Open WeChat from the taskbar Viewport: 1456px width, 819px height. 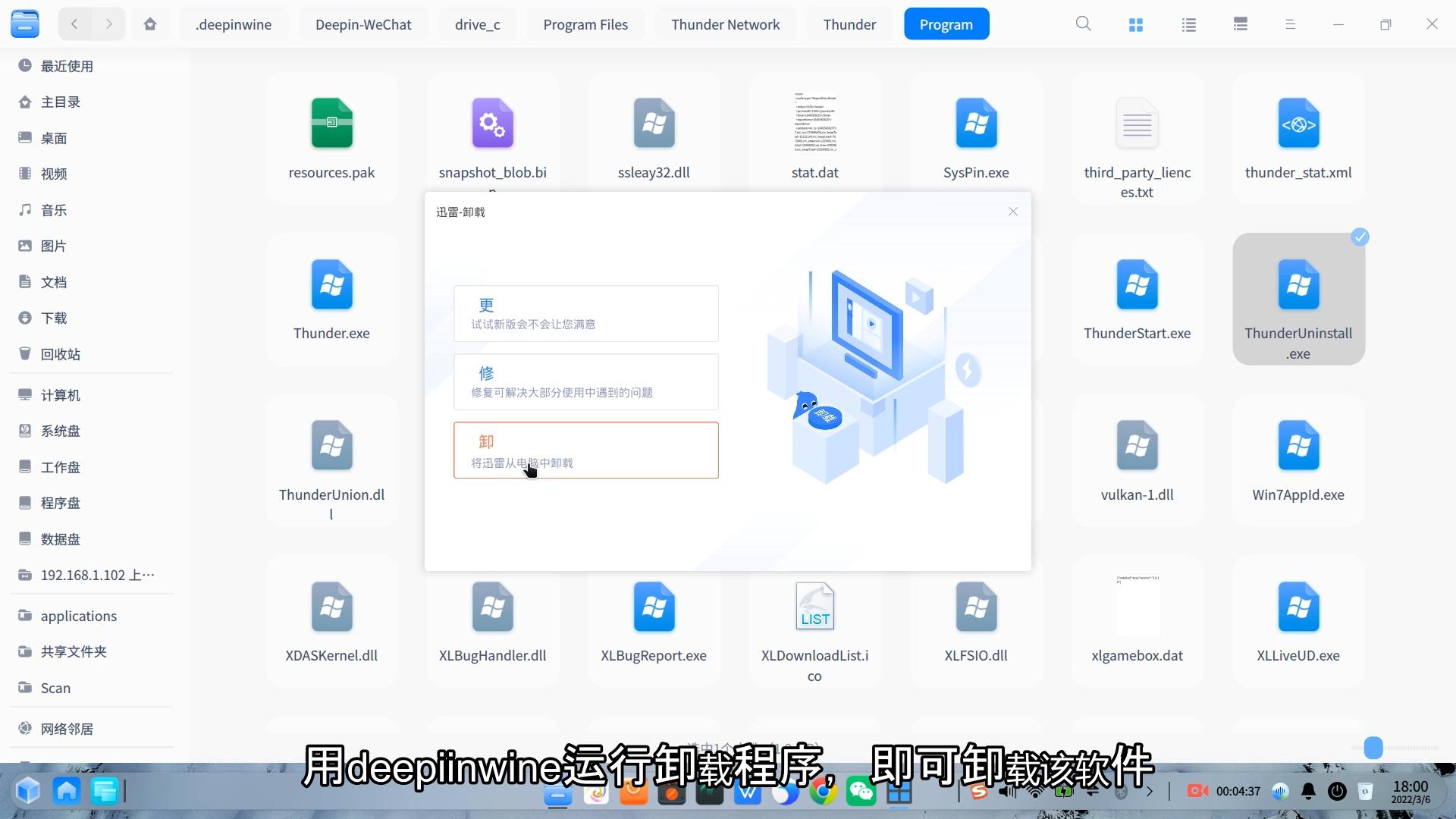tap(861, 791)
